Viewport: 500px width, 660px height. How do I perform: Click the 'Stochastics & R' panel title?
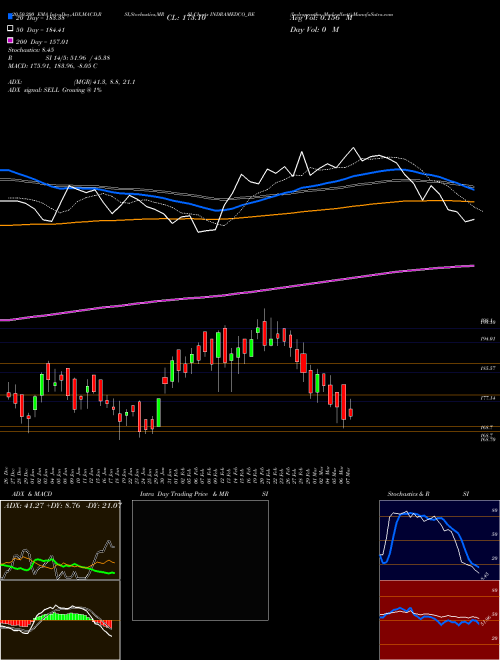coord(408,494)
